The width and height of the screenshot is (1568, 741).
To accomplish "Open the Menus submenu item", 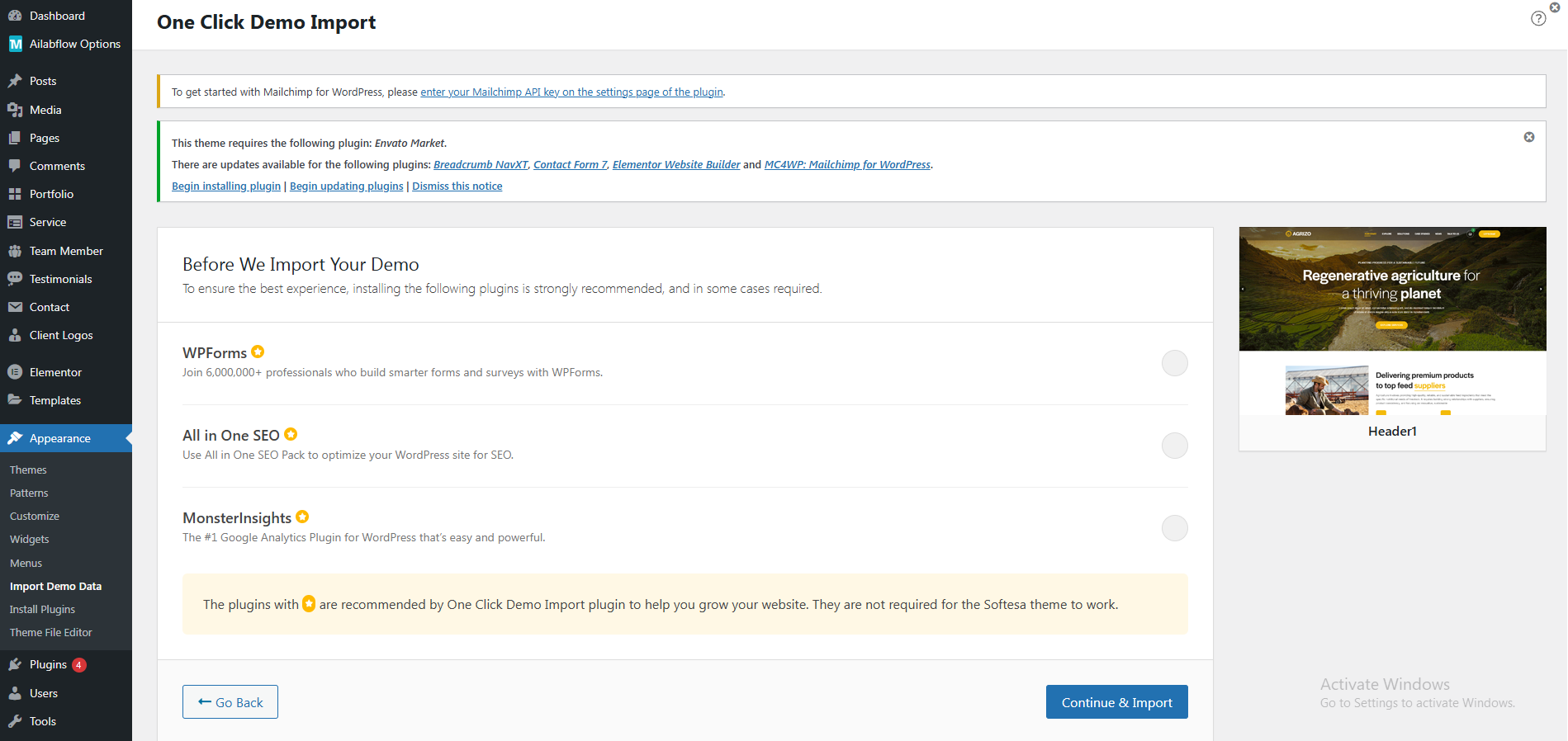I will coord(26,563).
